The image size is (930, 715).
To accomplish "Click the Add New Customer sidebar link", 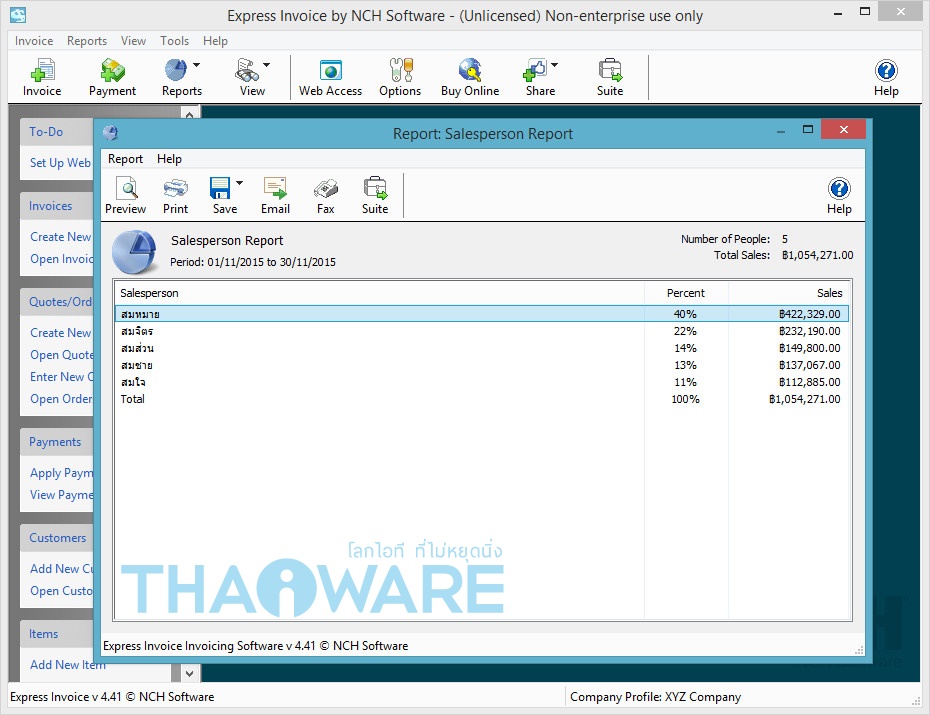I will [62, 569].
